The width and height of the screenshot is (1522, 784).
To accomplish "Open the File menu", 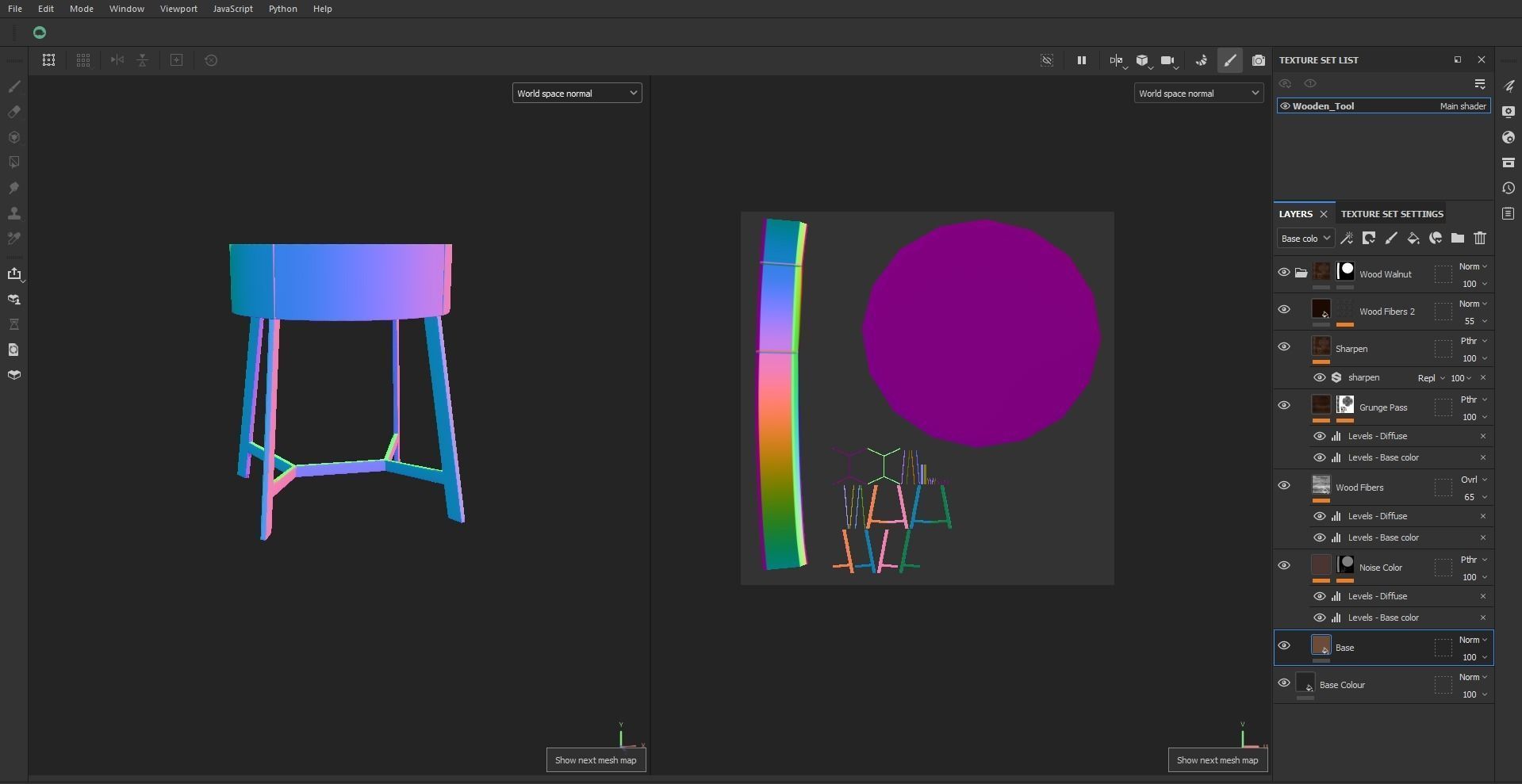I will pos(15,9).
